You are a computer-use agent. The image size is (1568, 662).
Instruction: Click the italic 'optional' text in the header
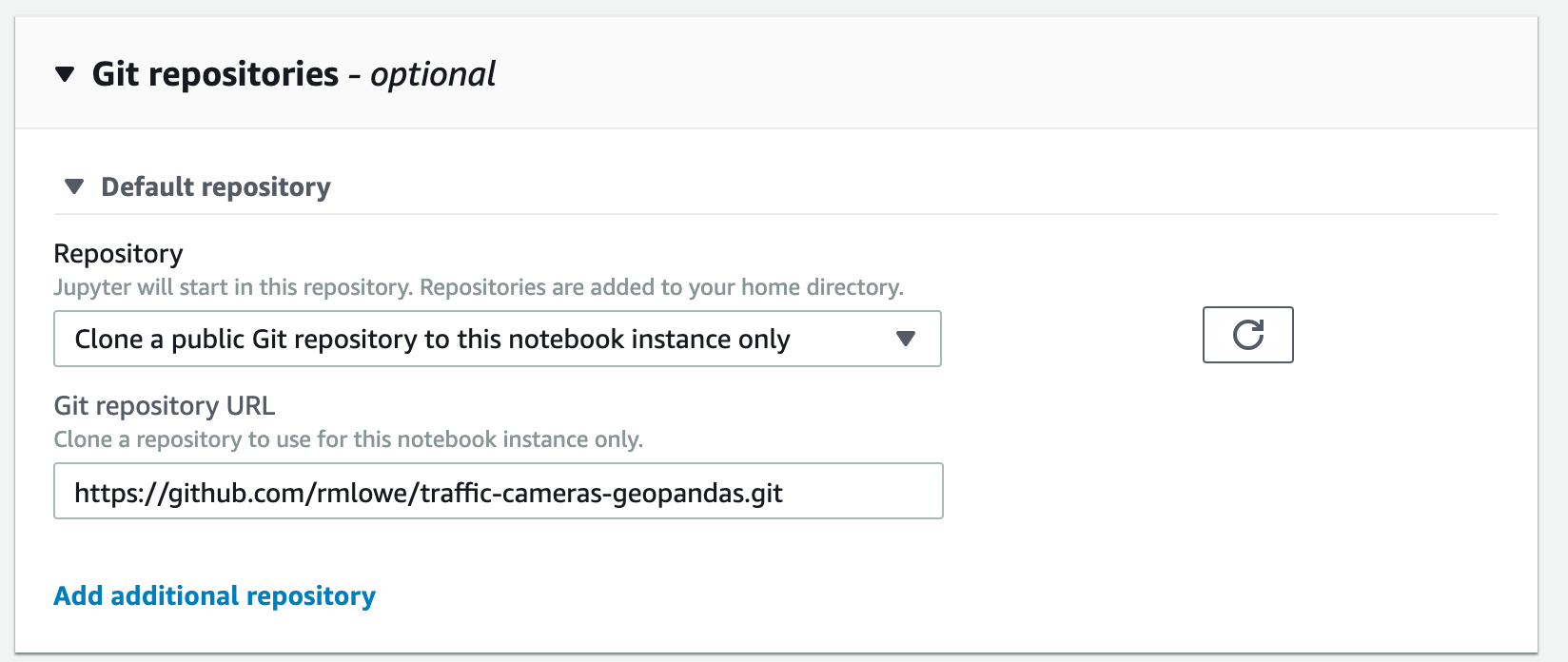433,74
